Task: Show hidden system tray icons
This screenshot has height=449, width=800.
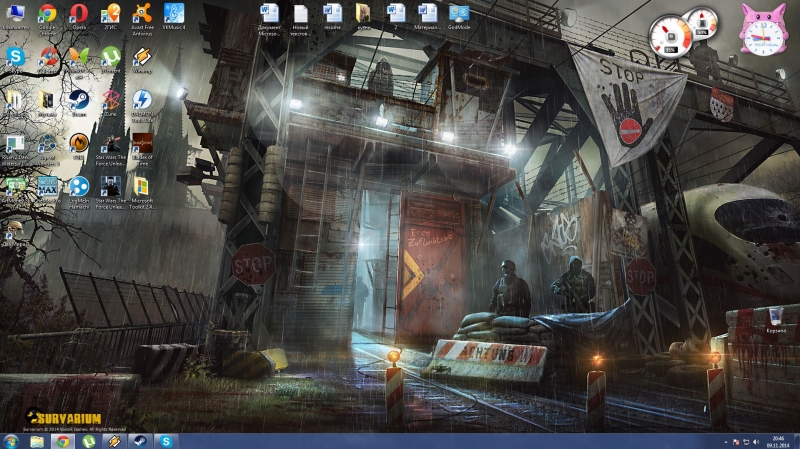Action: point(726,442)
